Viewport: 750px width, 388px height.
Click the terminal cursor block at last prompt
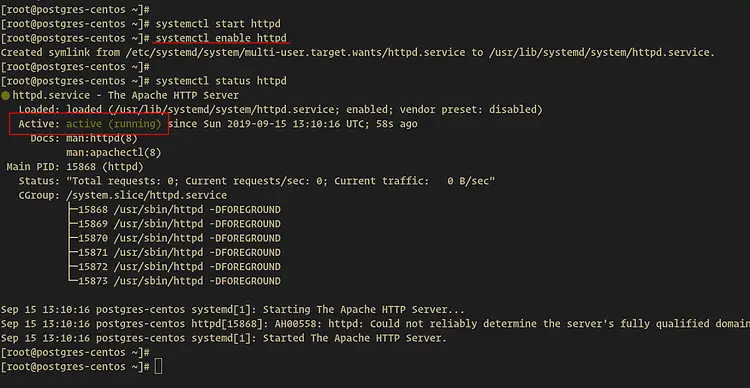point(159,367)
